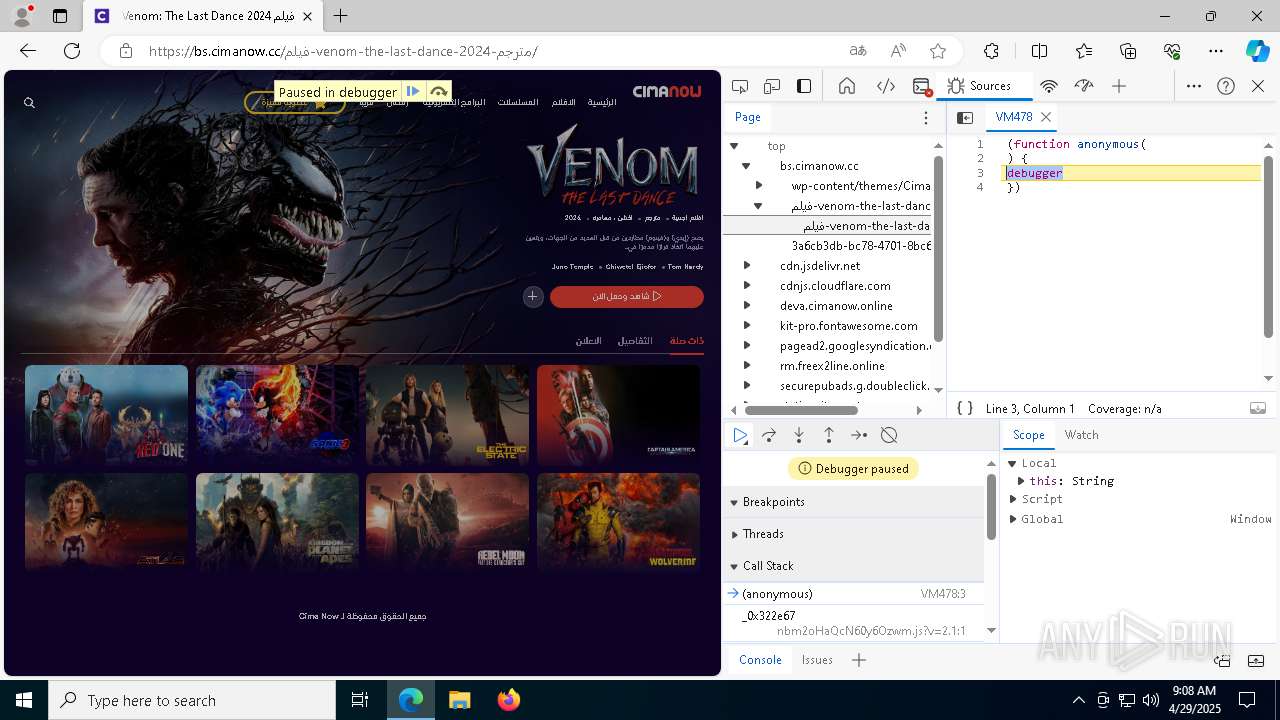Select the (anonymous) call stack frame
Image resolution: width=1280 pixels, height=720 pixels.
pos(854,594)
